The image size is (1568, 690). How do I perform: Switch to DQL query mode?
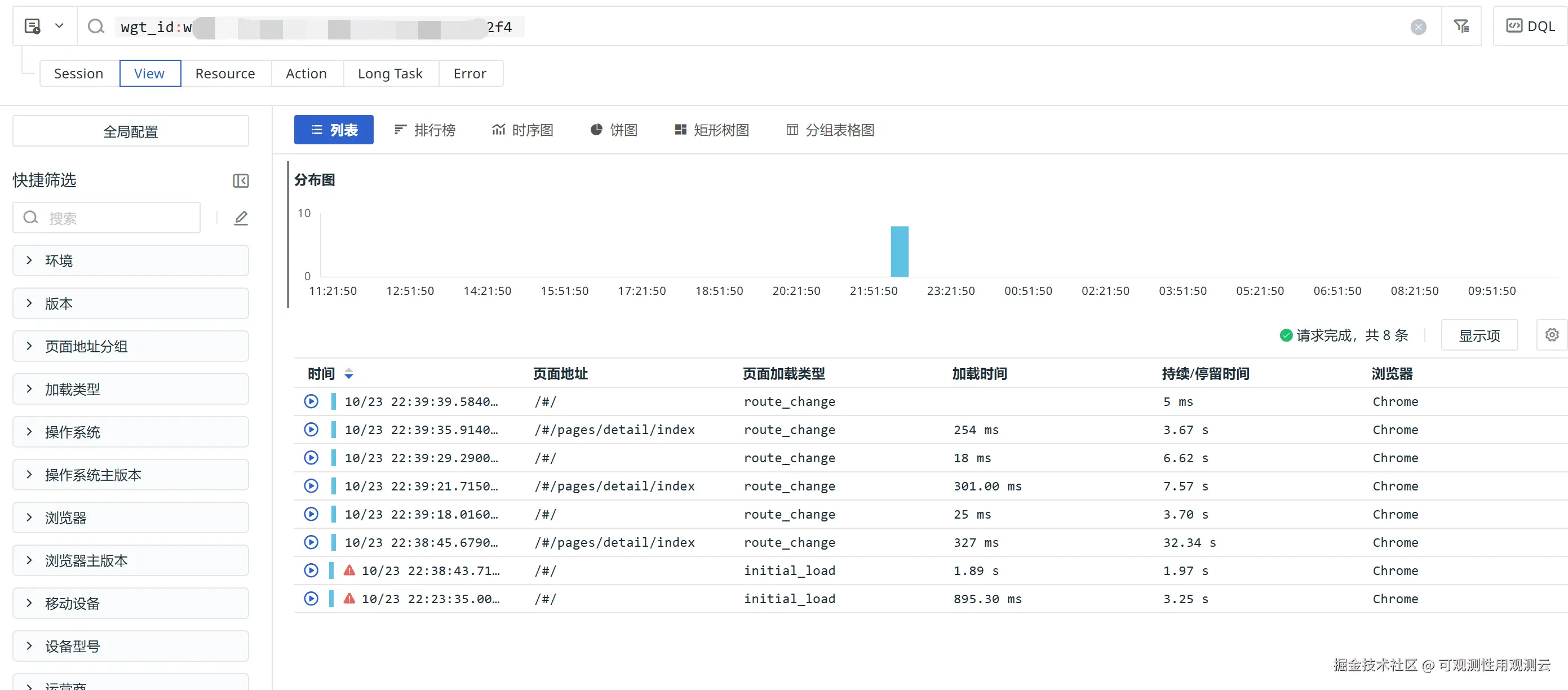(1530, 26)
